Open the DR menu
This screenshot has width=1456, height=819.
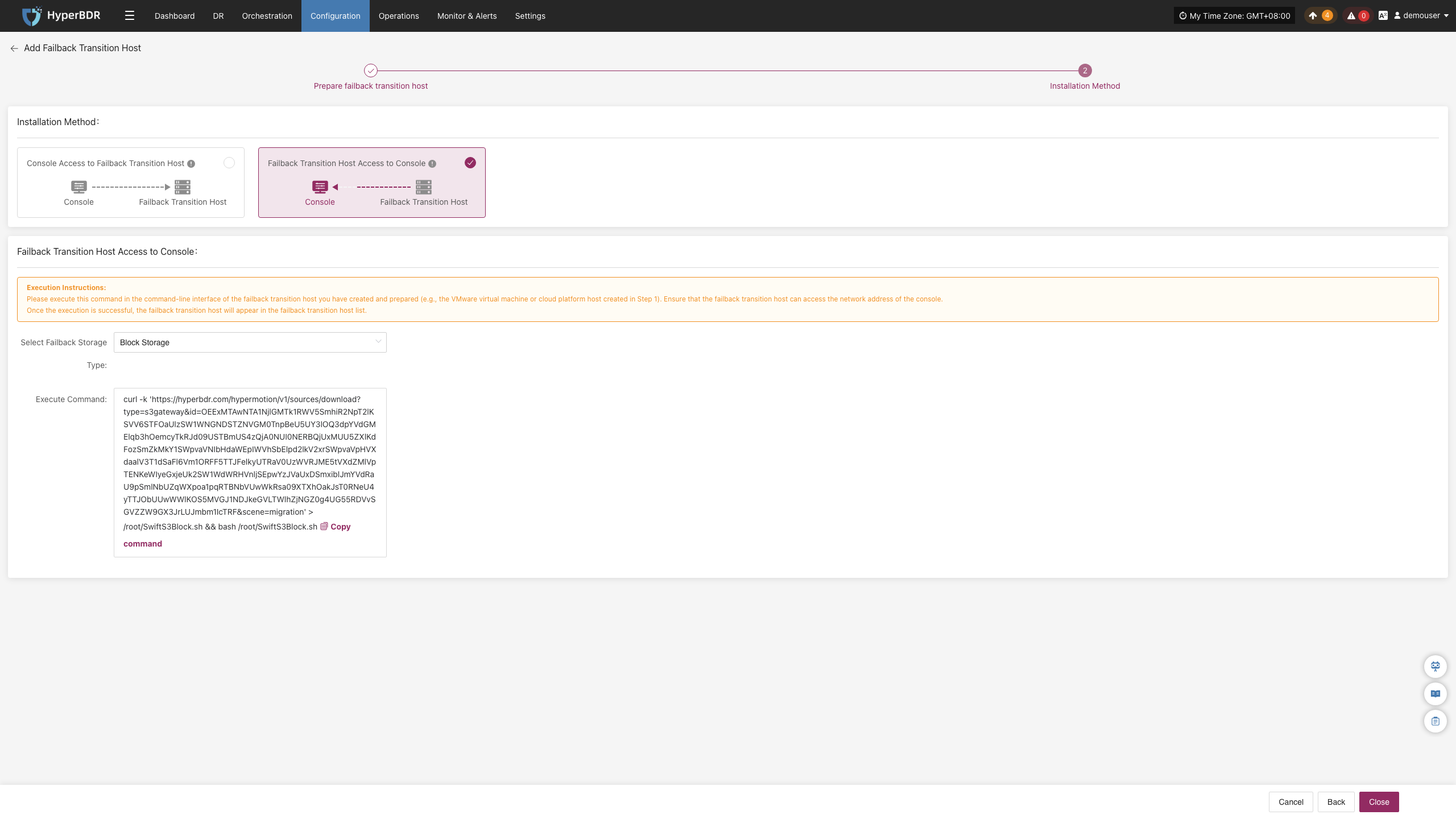pyautogui.click(x=218, y=16)
